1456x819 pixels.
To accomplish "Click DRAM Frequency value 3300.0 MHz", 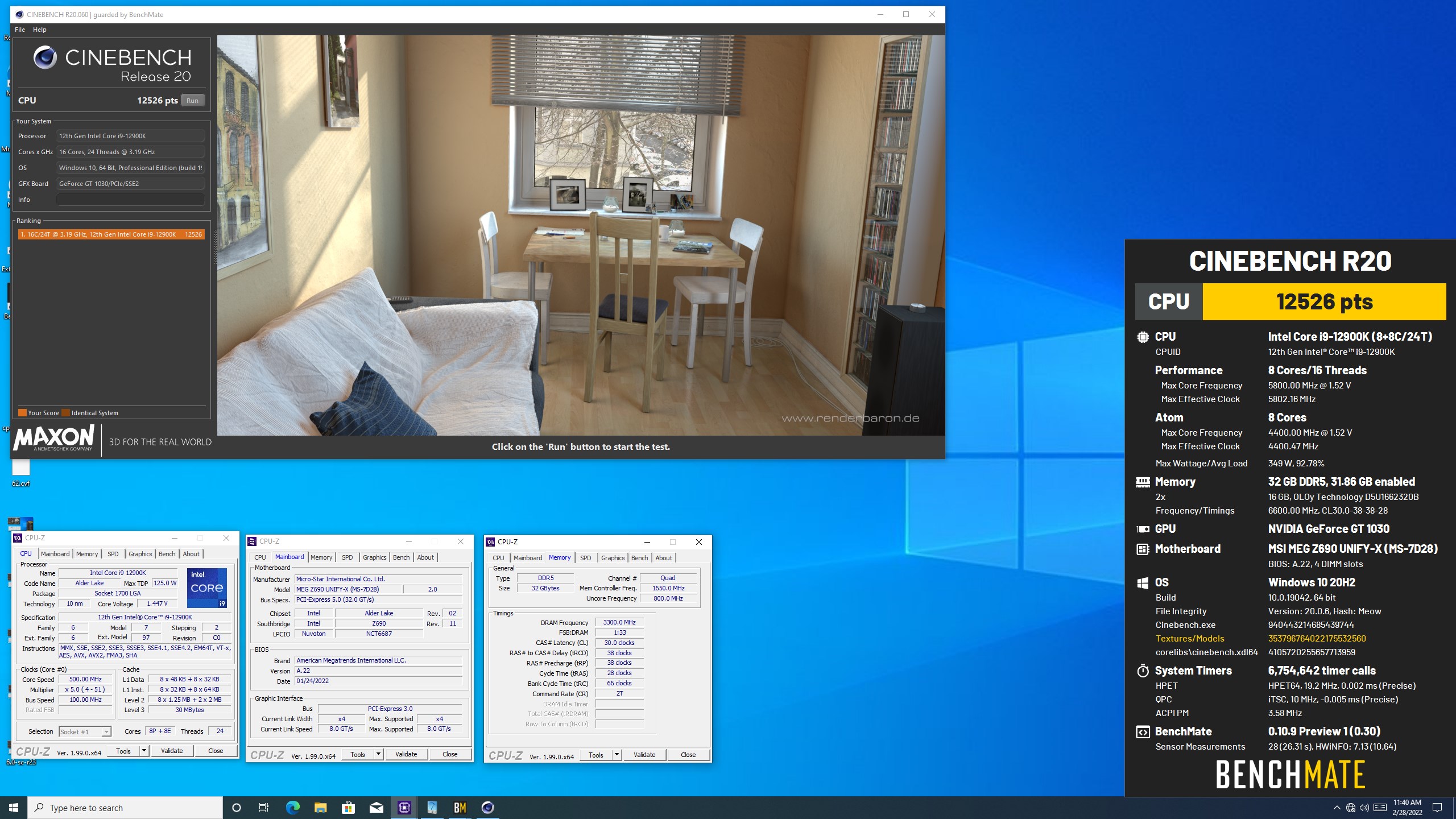I will tap(619, 622).
